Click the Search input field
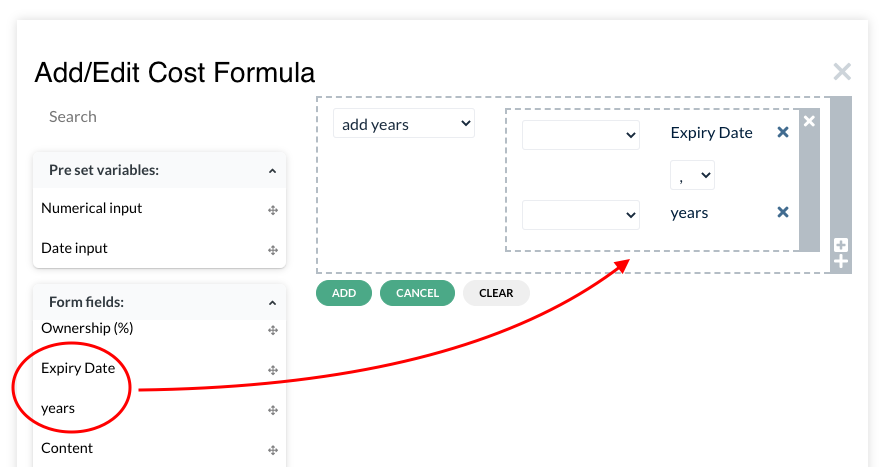Screen dimensions: 881x467 (x=160, y=117)
